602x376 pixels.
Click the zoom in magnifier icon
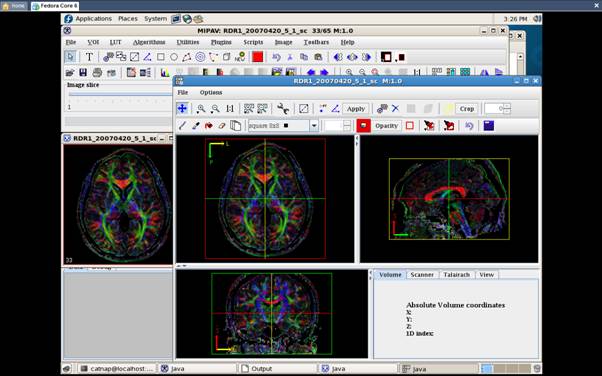pyautogui.click(x=200, y=109)
